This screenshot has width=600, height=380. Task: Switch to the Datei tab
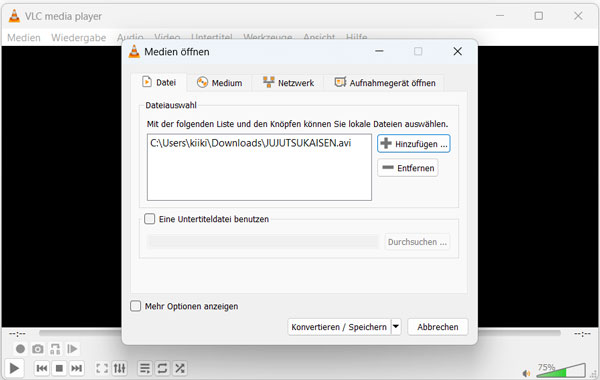click(159, 82)
